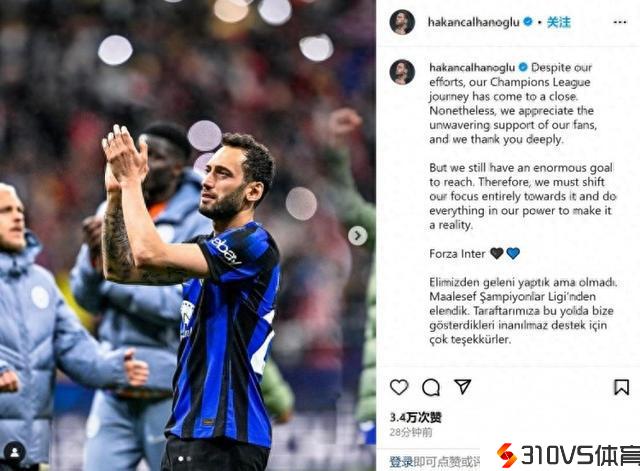Share post via paper plane icon

tap(462, 387)
